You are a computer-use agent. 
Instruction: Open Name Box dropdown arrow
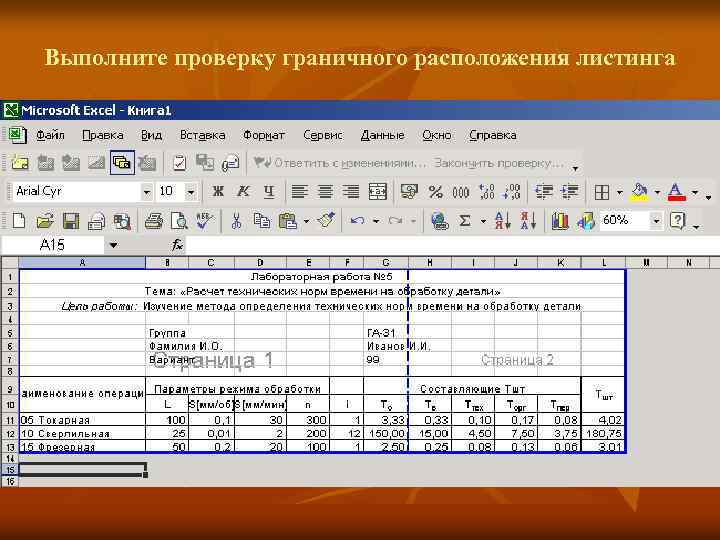pyautogui.click(x=113, y=245)
